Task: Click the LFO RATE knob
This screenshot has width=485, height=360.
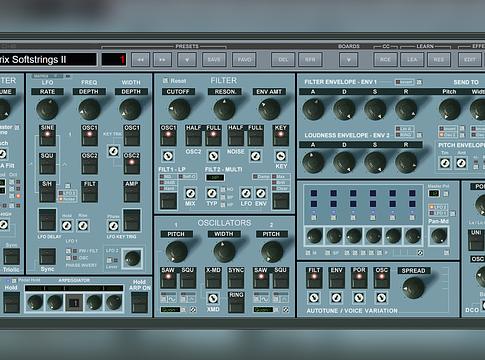Action: point(47,109)
